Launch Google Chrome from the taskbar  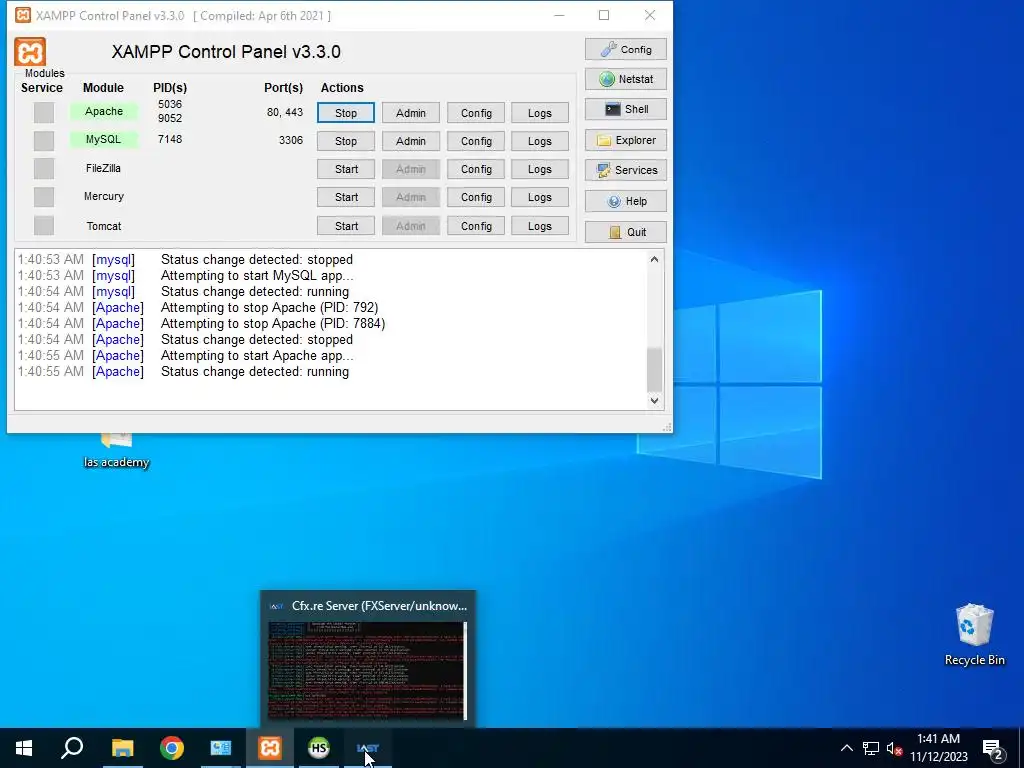[x=172, y=748]
